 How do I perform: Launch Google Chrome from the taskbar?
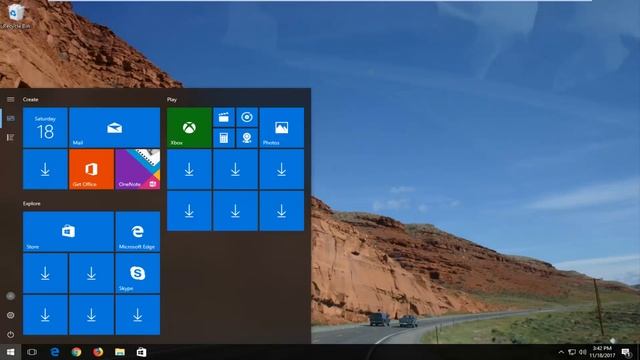pos(76,352)
